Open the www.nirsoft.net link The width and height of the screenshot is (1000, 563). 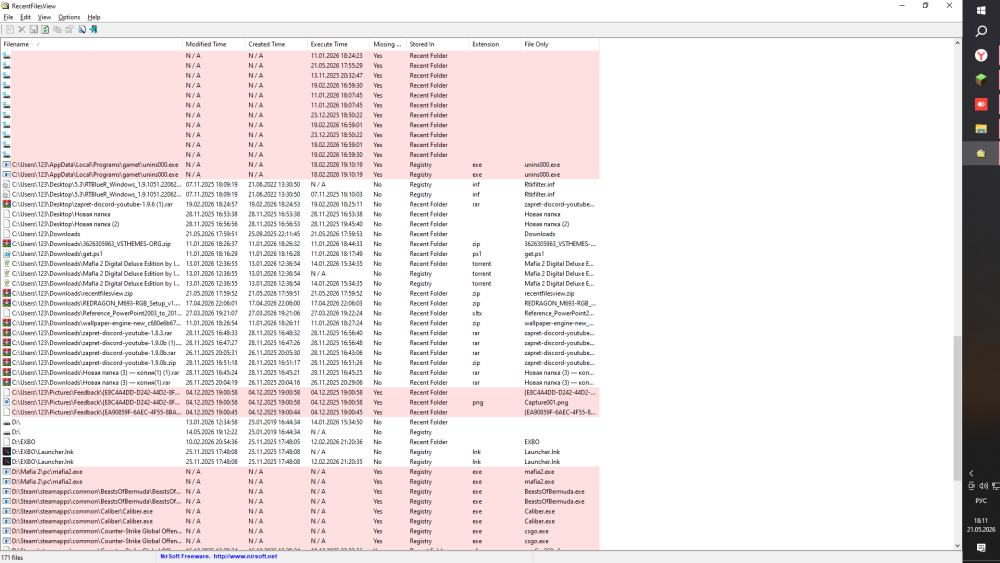pos(245,557)
